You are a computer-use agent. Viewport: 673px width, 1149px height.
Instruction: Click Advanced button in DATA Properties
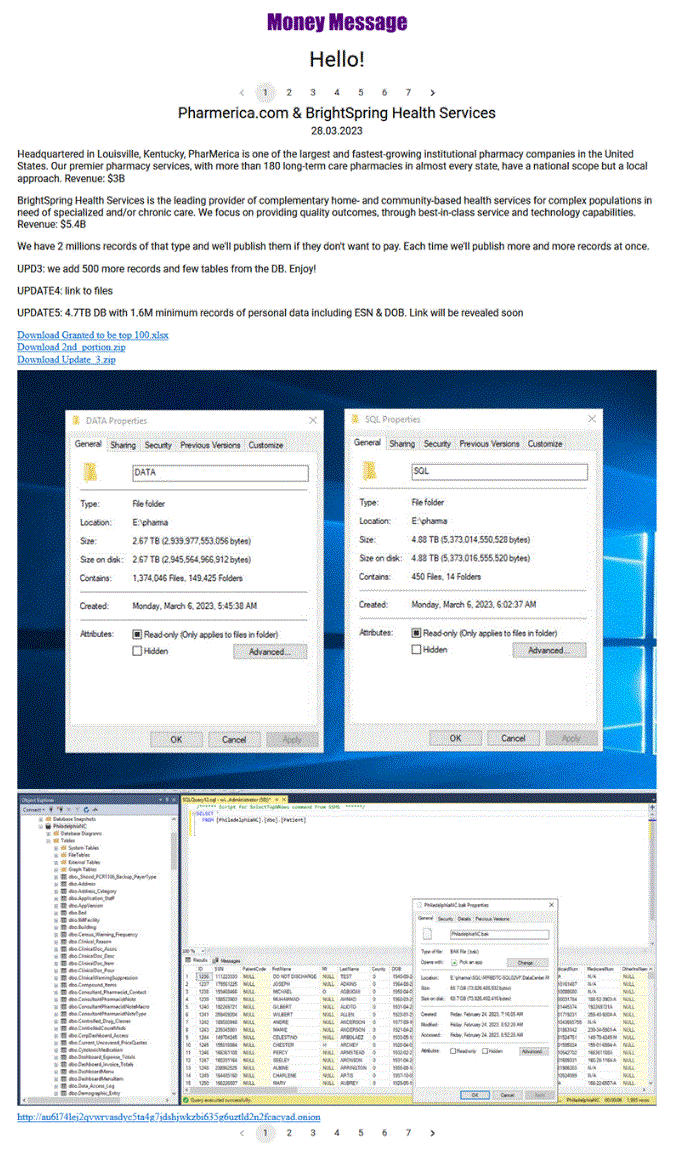coord(270,651)
